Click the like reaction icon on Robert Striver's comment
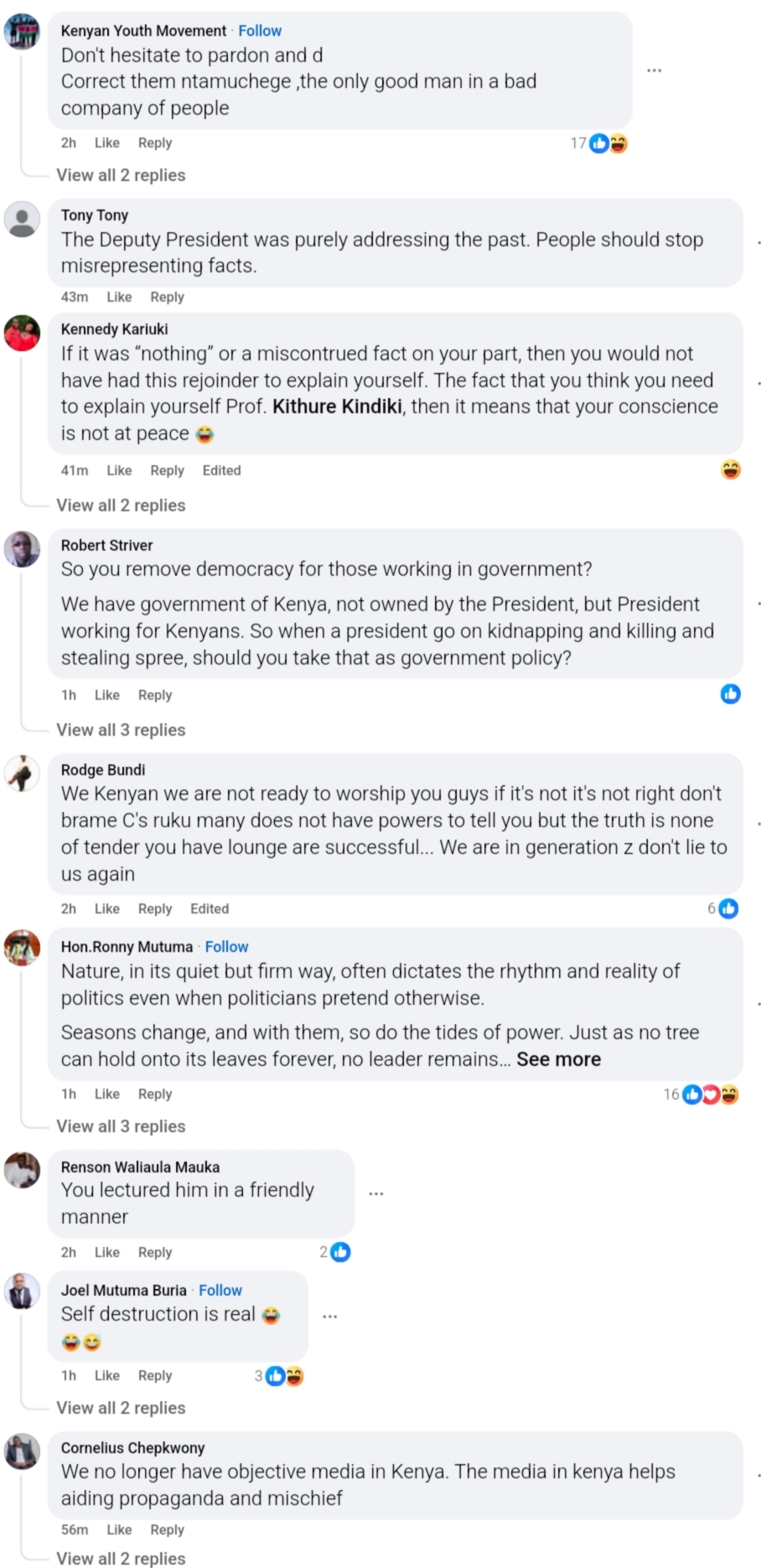The width and height of the screenshot is (761, 1568). (731, 694)
